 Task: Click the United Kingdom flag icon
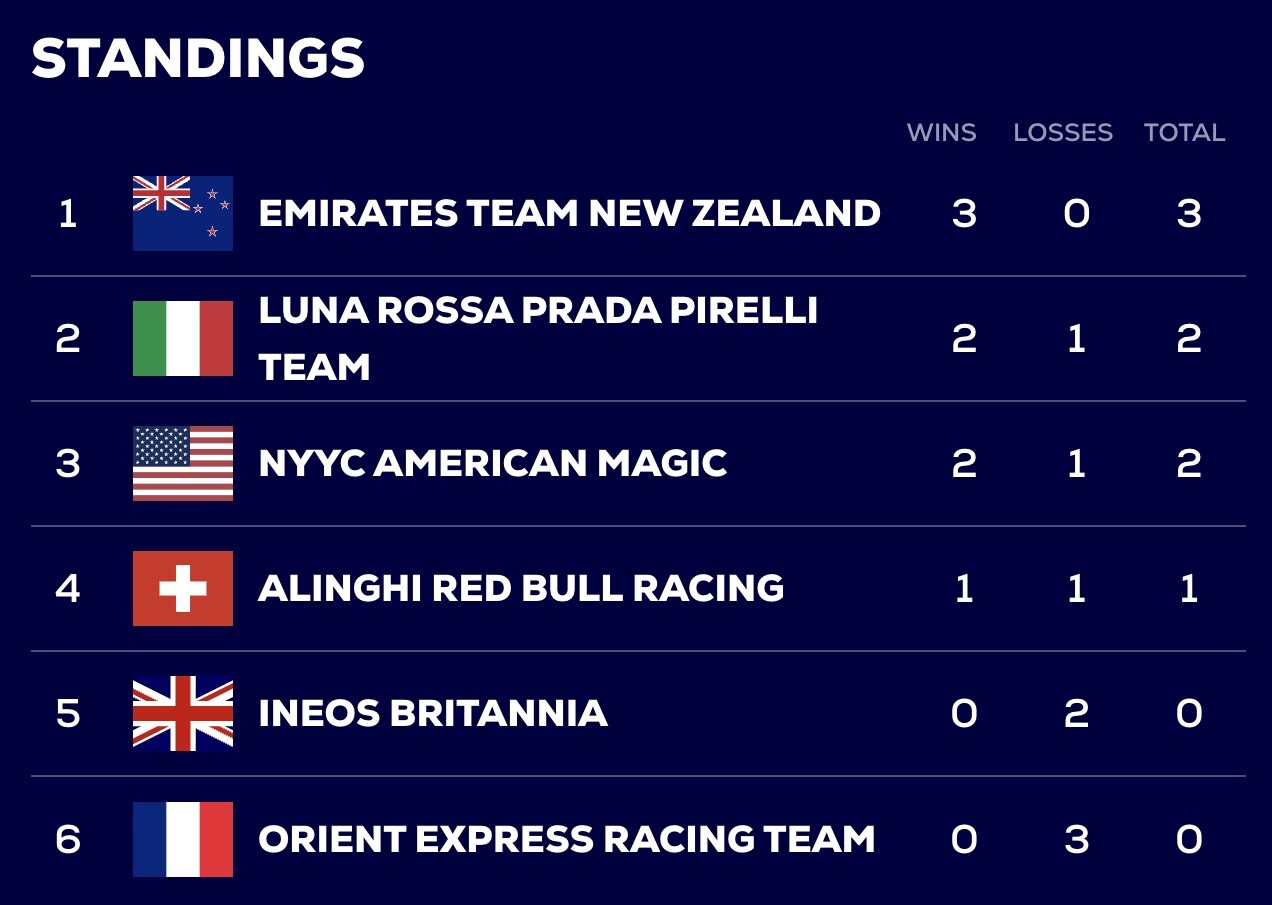(183, 713)
